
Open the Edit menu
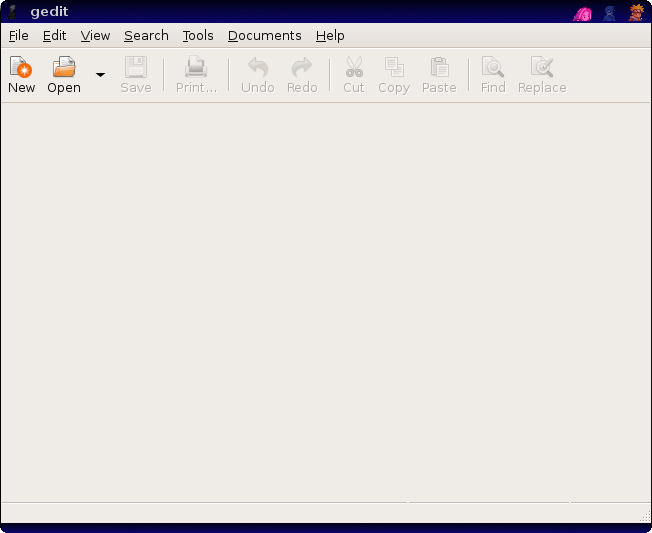pos(54,36)
